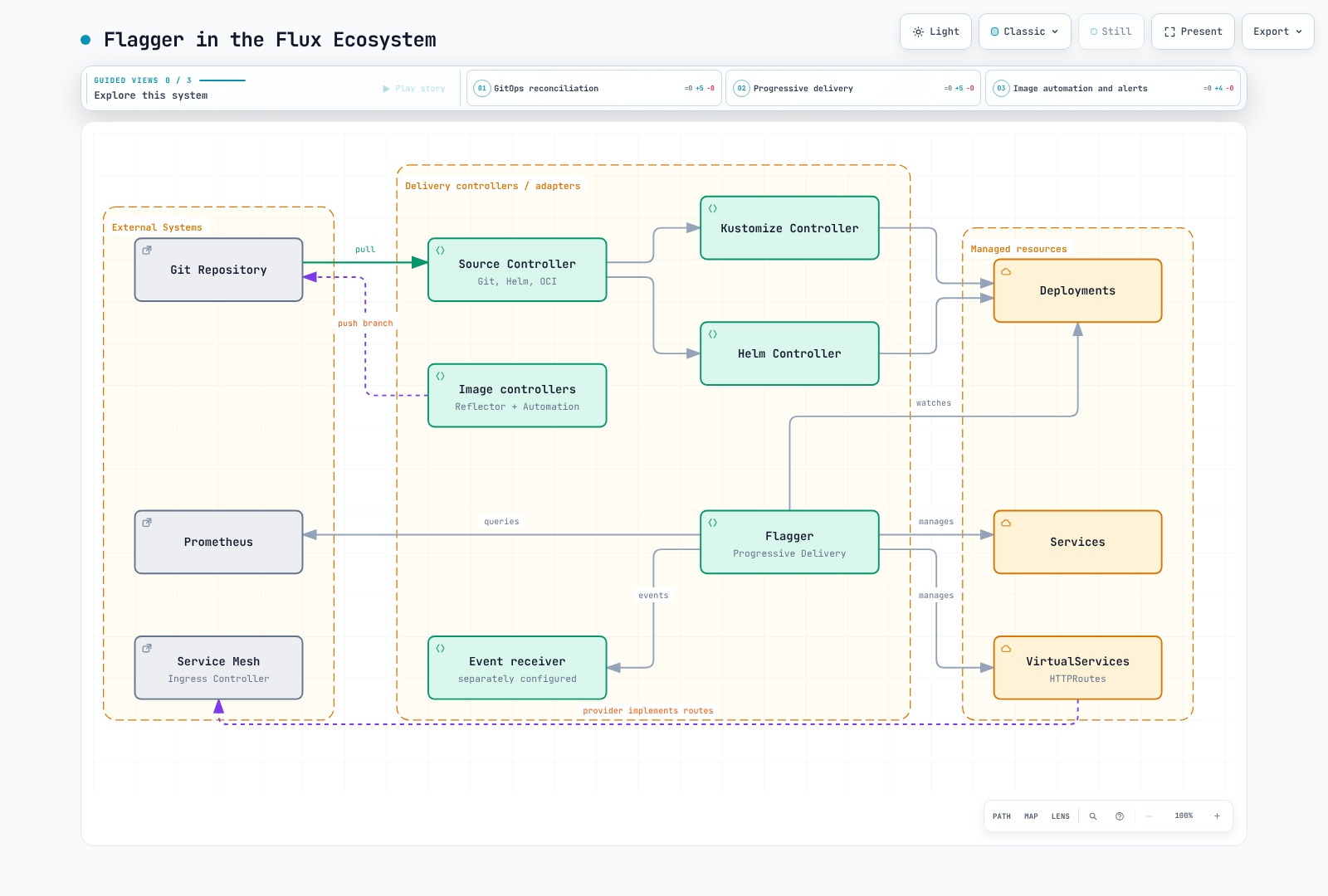This screenshot has width=1328, height=896.
Task: Zoom out with the minus button
Action: tap(1150, 816)
